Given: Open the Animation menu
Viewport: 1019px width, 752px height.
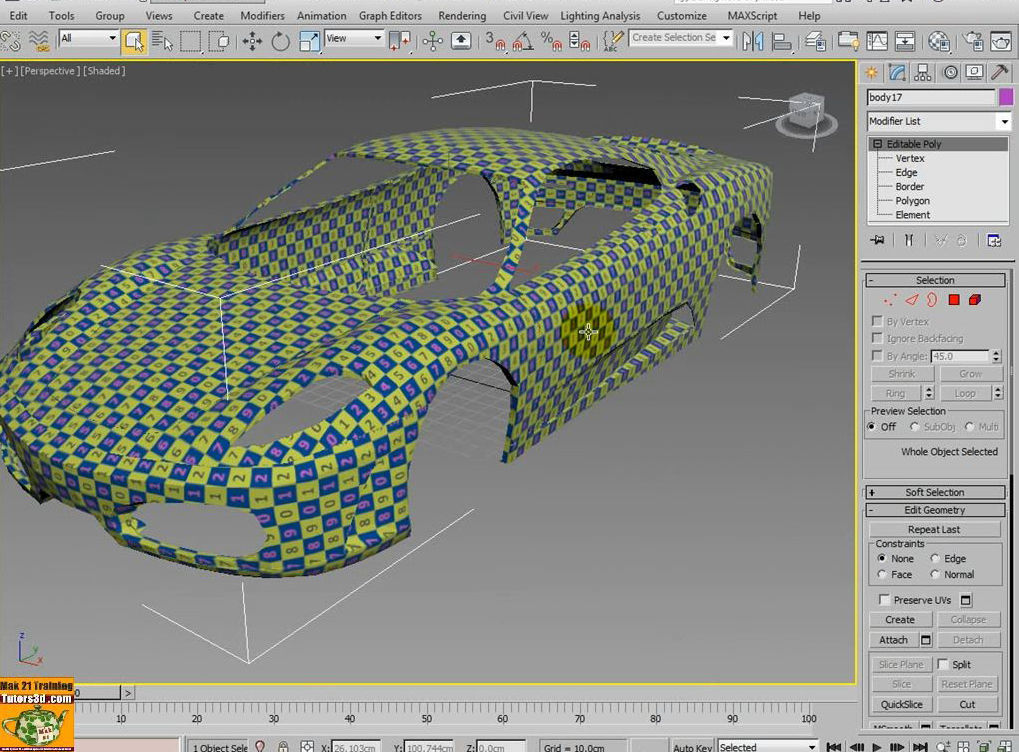Looking at the screenshot, I should [322, 16].
